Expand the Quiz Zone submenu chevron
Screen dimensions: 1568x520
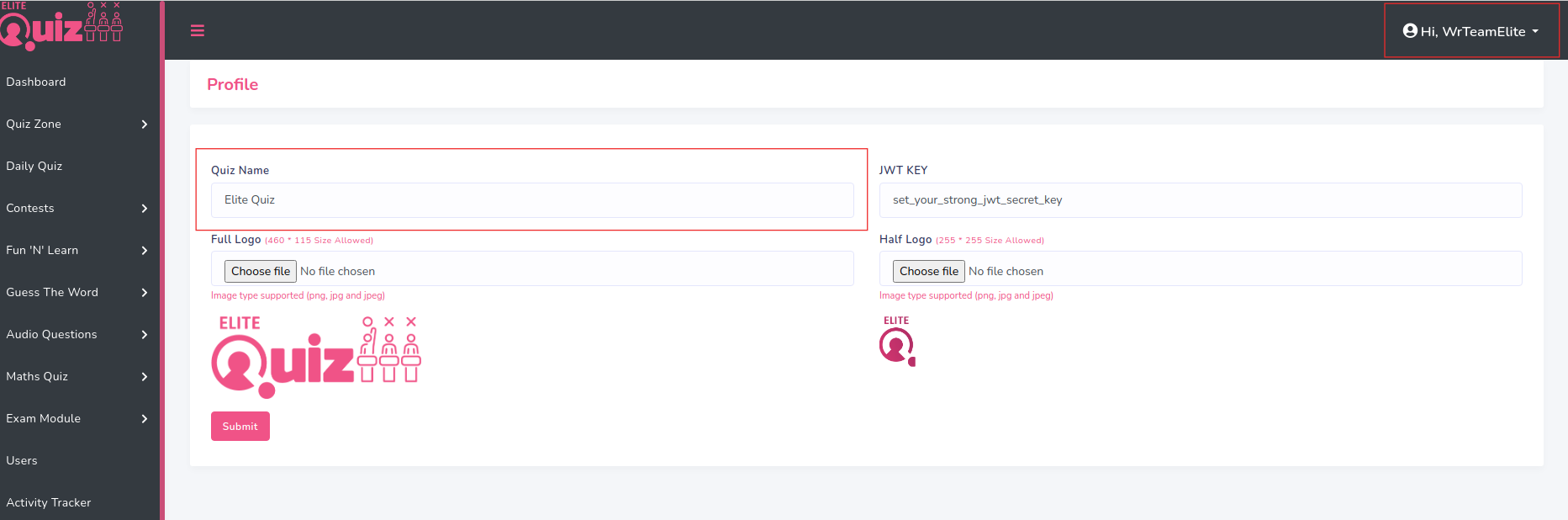pos(145,125)
